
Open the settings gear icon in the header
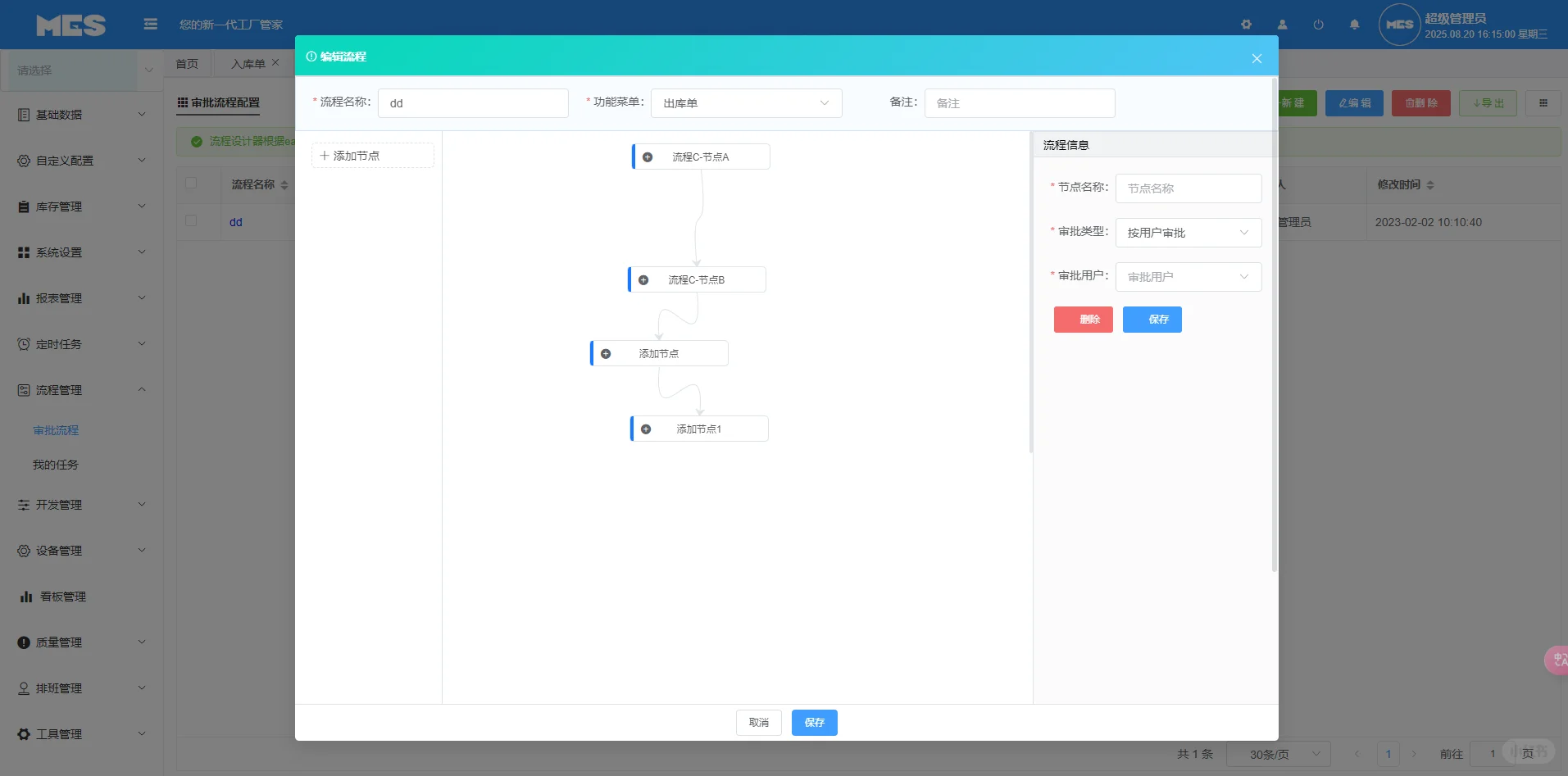(1246, 25)
